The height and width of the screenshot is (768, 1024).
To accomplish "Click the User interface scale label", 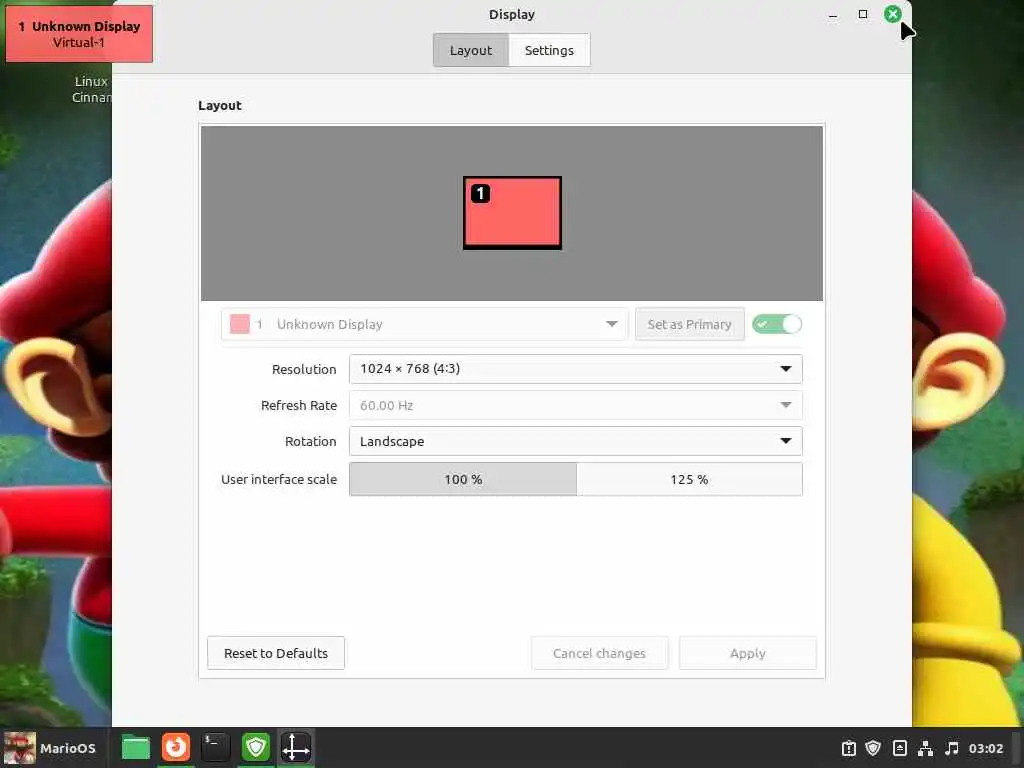I will [x=279, y=479].
